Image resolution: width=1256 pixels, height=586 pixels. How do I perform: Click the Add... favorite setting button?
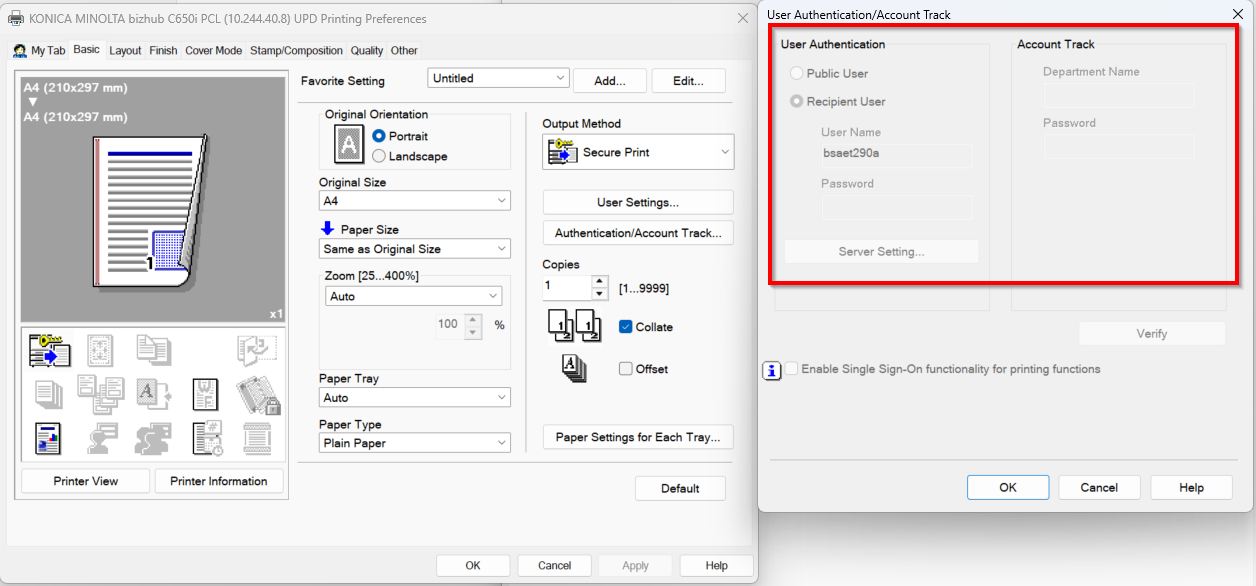[x=609, y=81]
